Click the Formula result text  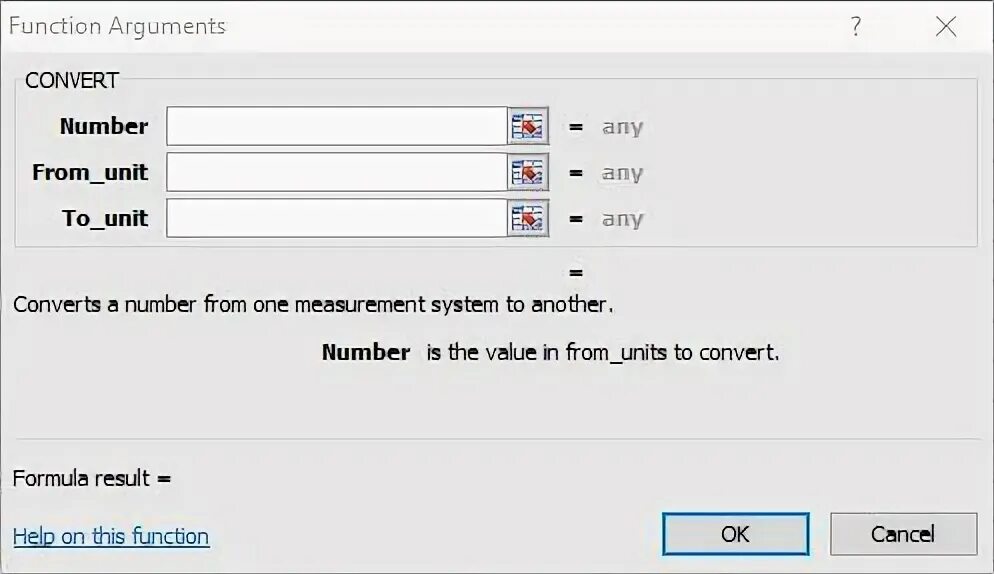tap(92, 478)
